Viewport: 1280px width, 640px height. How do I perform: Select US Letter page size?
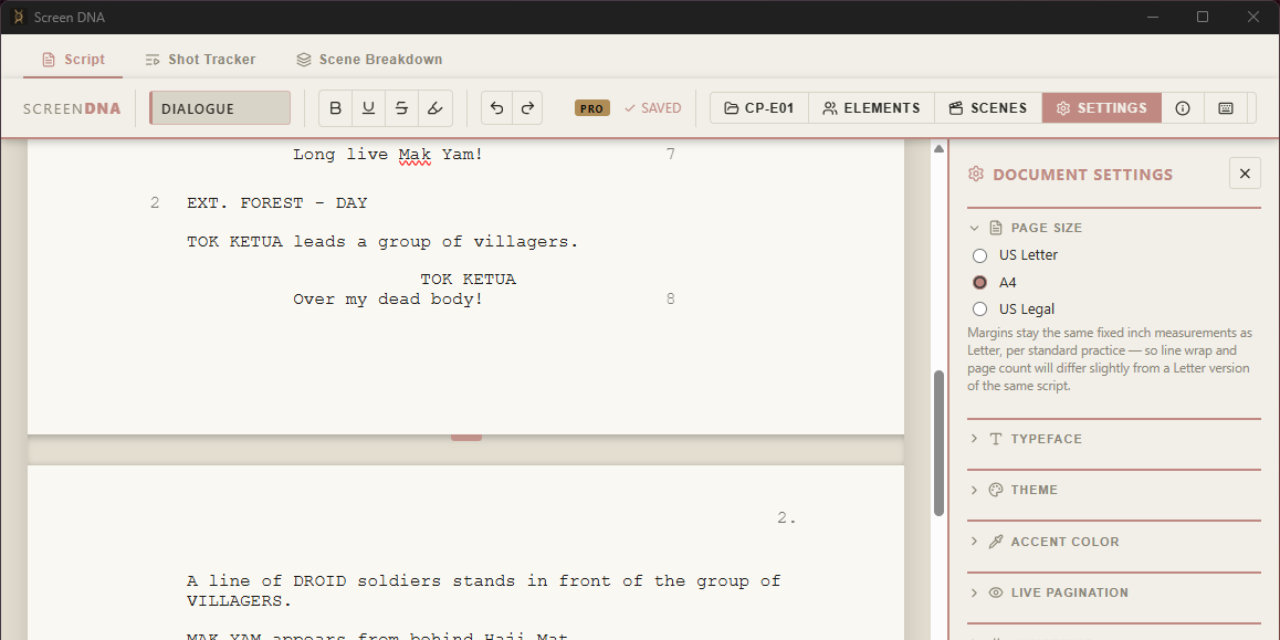1015,255
